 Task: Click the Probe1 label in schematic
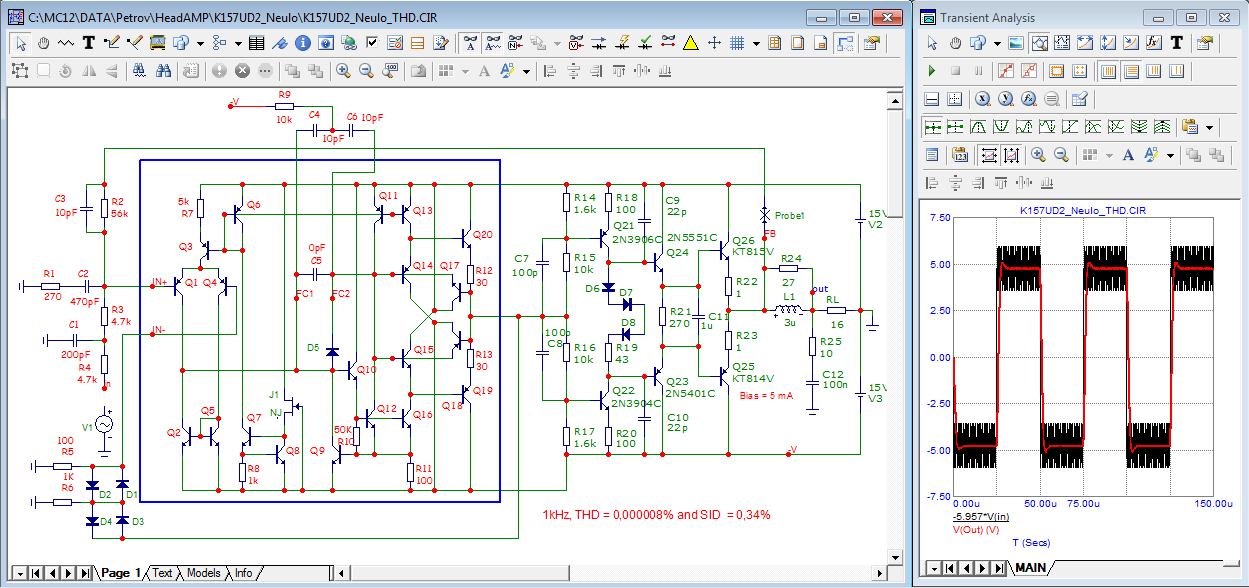click(789, 216)
